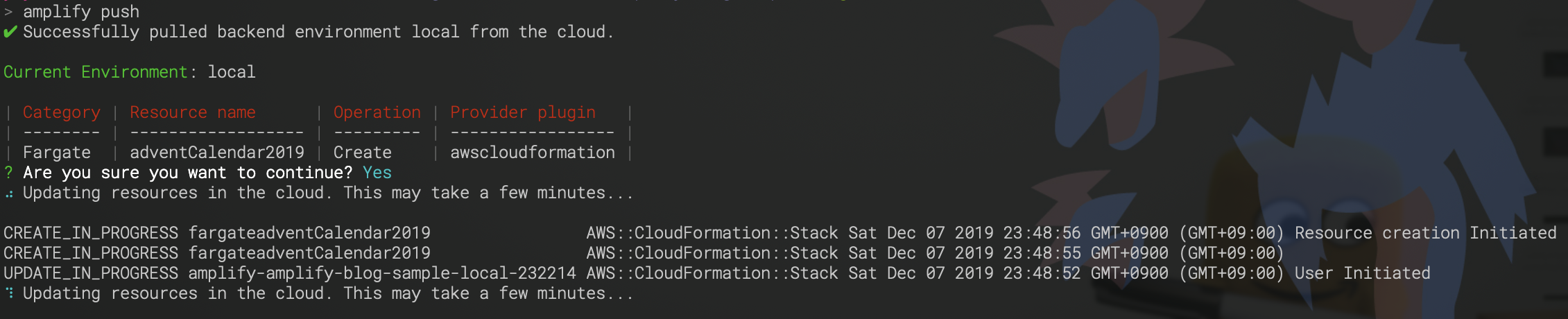Screen dimensions: 1568x319
Task: Click the Provider plugin column header
Action: (x=523, y=112)
